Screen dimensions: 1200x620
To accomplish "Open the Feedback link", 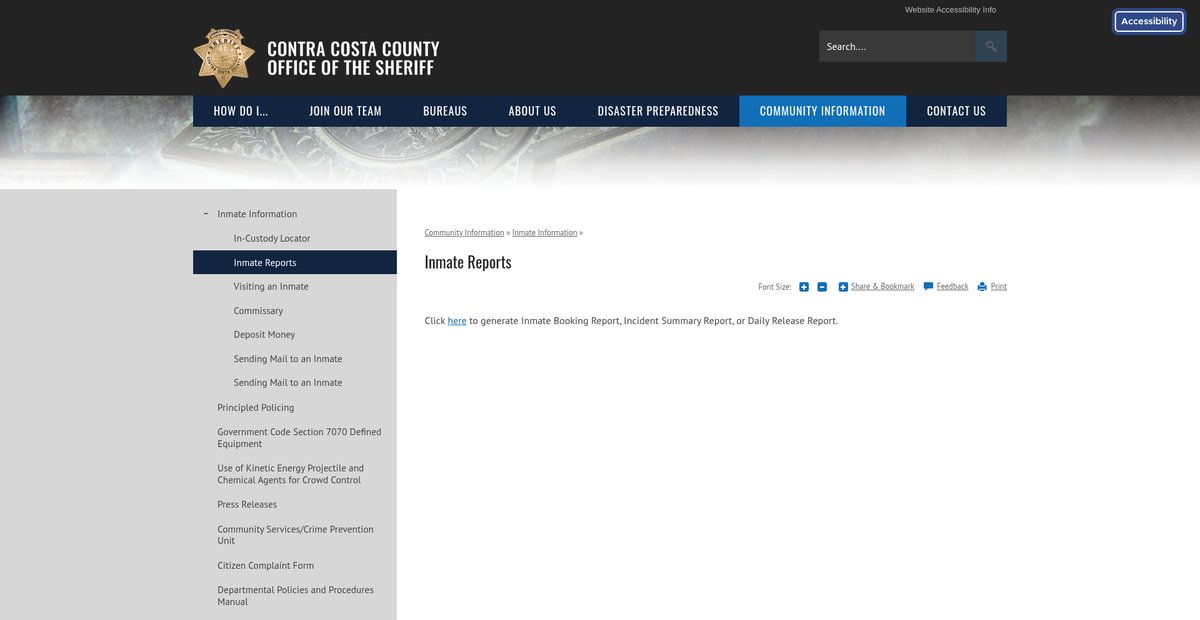I will [952, 287].
